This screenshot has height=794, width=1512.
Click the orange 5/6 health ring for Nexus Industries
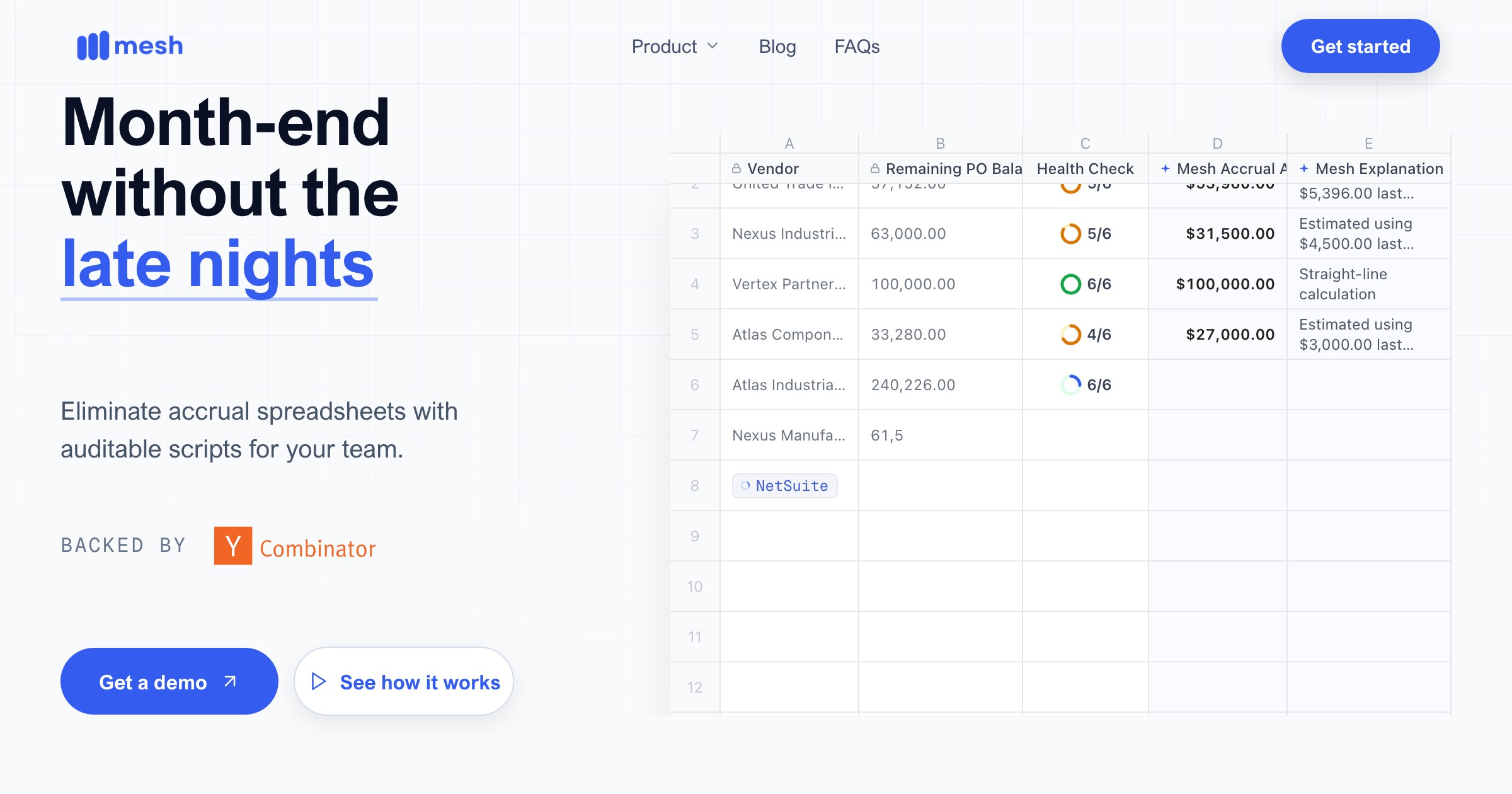point(1070,234)
